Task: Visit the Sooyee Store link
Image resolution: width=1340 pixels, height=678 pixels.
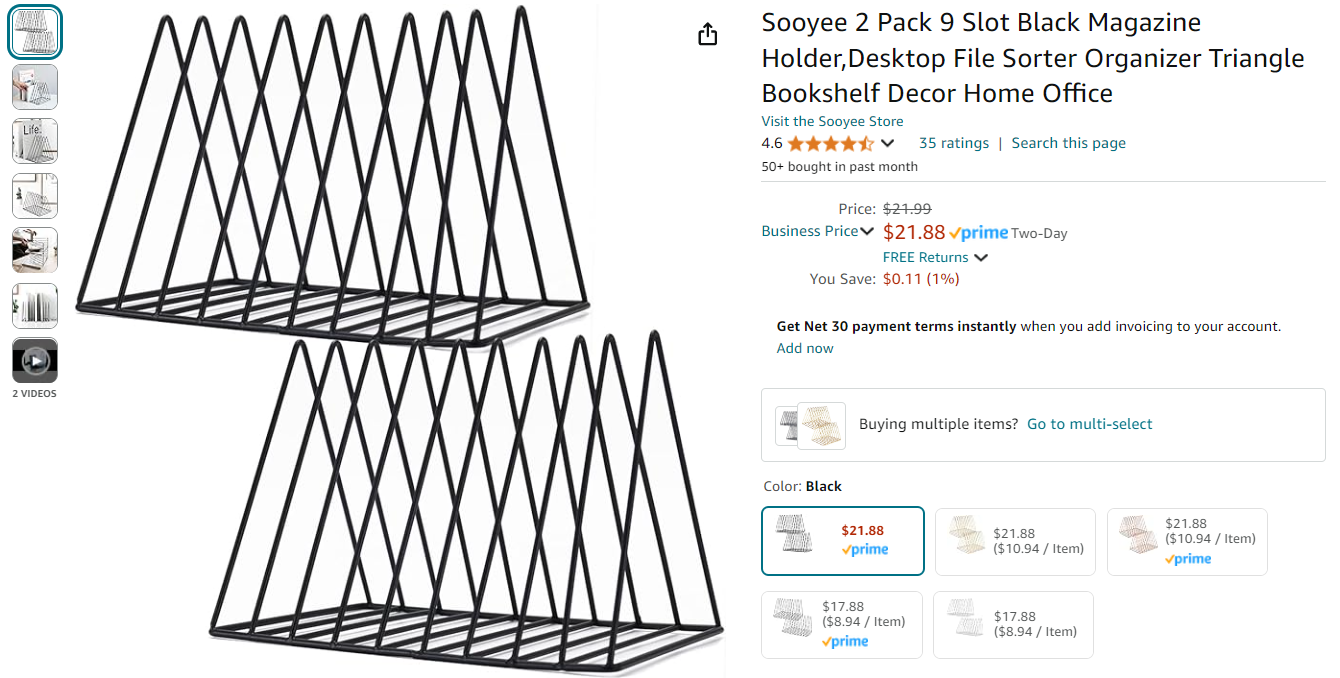Action: pyautogui.click(x=832, y=121)
